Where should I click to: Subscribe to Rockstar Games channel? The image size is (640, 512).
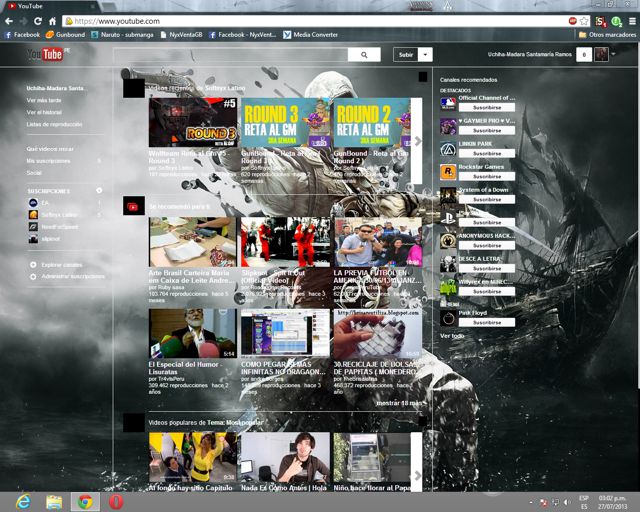tap(487, 176)
